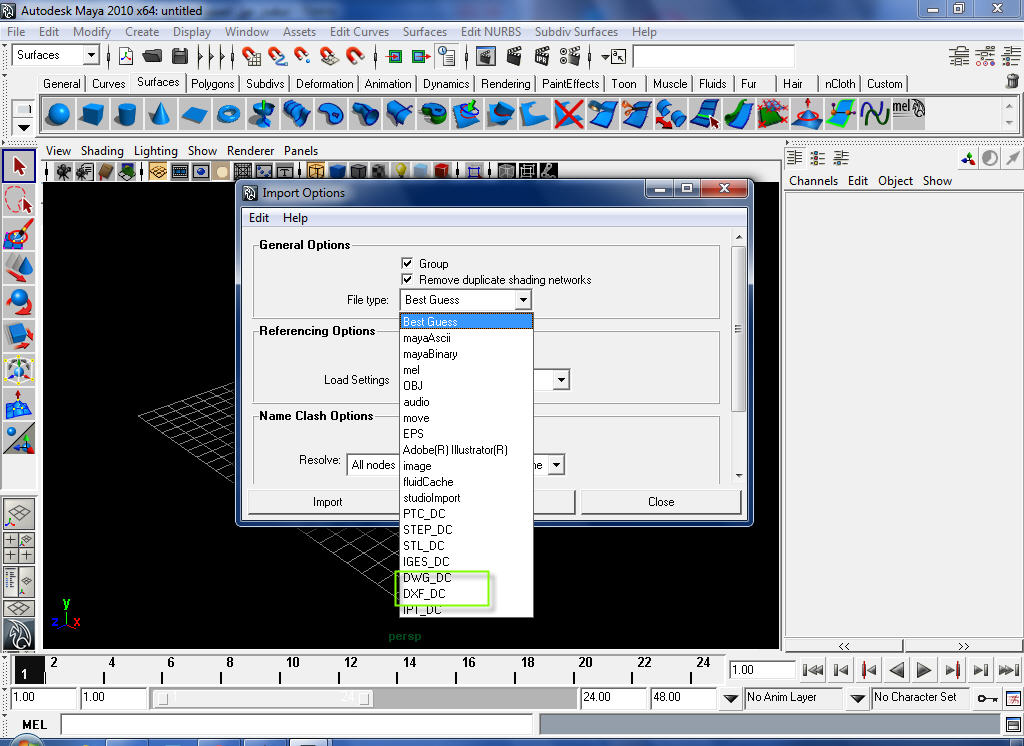Open the shelf options arrow menu

[x=24, y=127]
